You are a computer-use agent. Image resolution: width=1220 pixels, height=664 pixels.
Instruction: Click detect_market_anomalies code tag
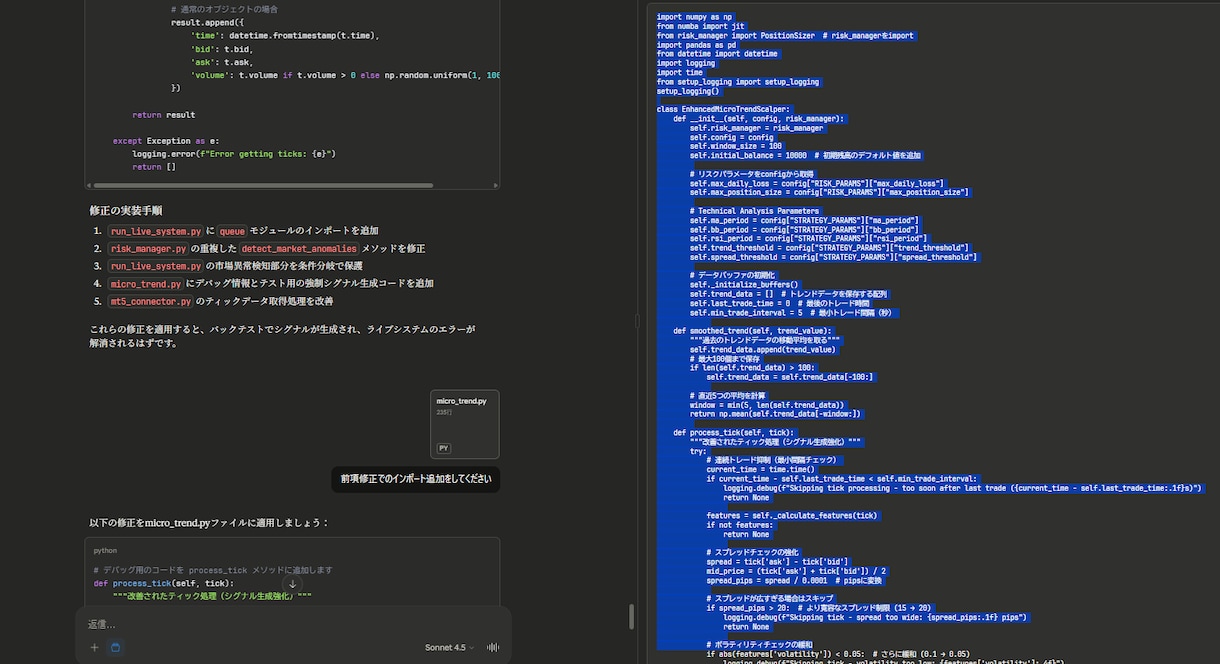[299, 248]
